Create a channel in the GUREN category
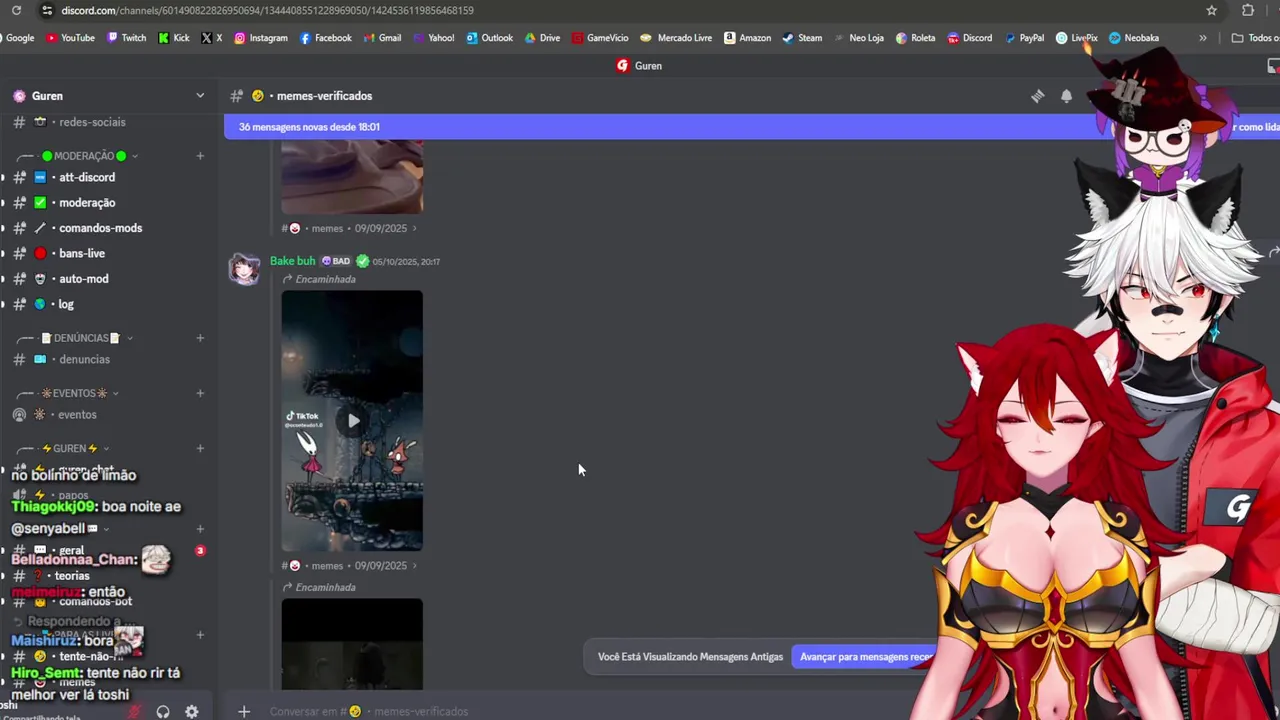1280x720 pixels. [x=200, y=448]
